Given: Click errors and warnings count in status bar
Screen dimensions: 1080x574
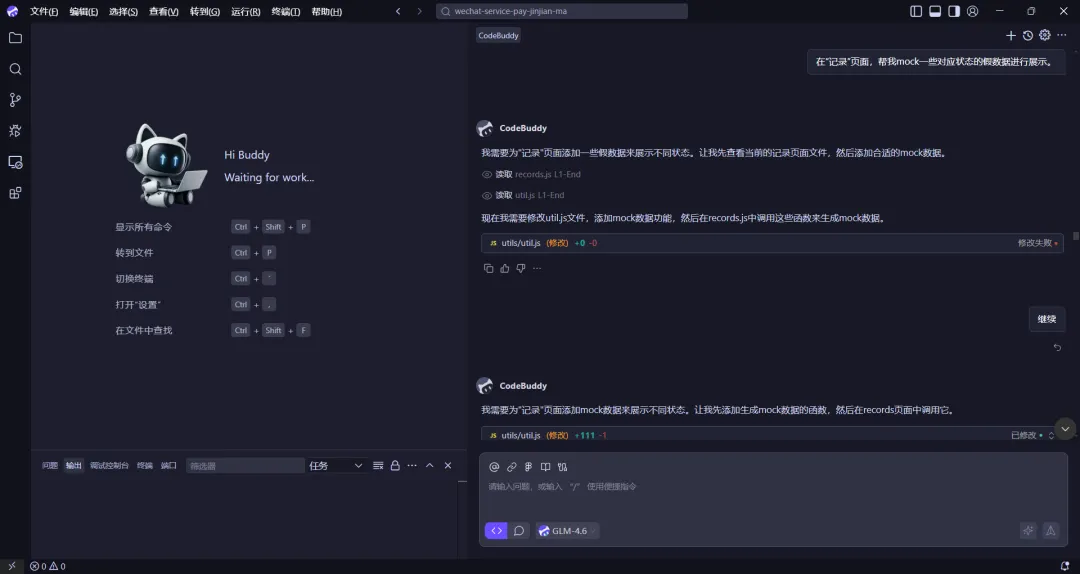Looking at the screenshot, I should (48, 566).
